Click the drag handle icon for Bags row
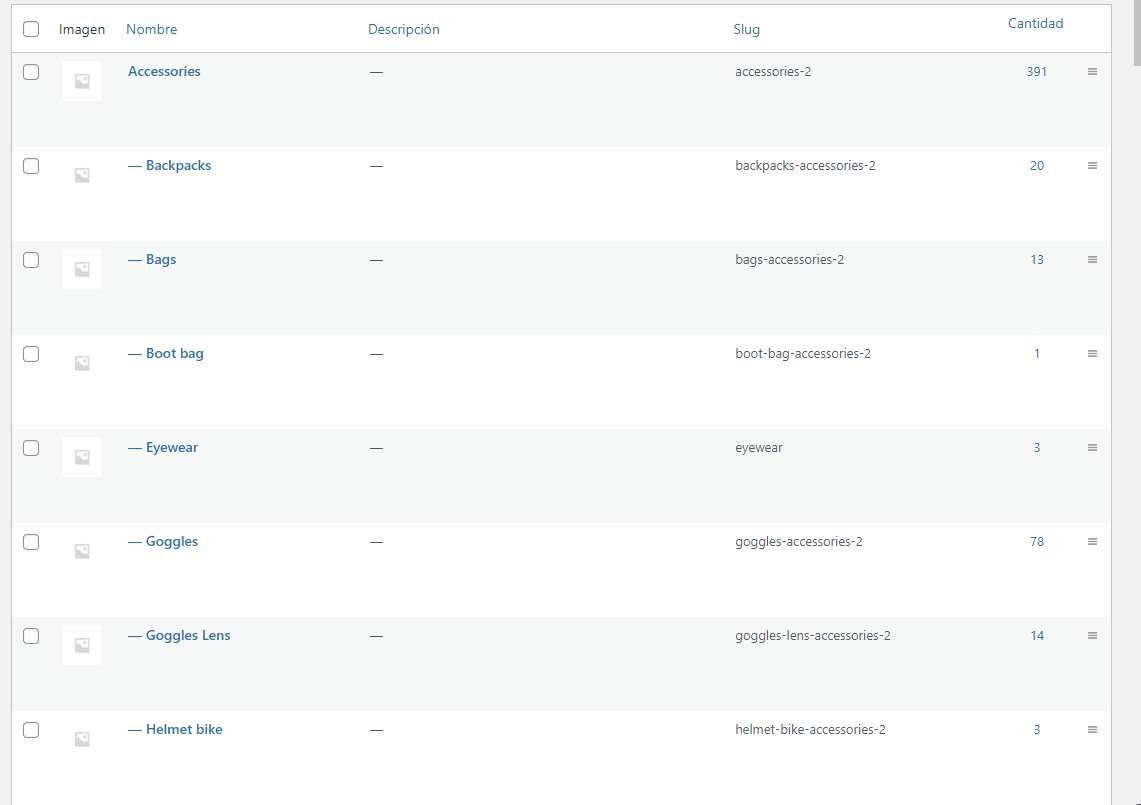The height and width of the screenshot is (805, 1141). click(x=1092, y=259)
